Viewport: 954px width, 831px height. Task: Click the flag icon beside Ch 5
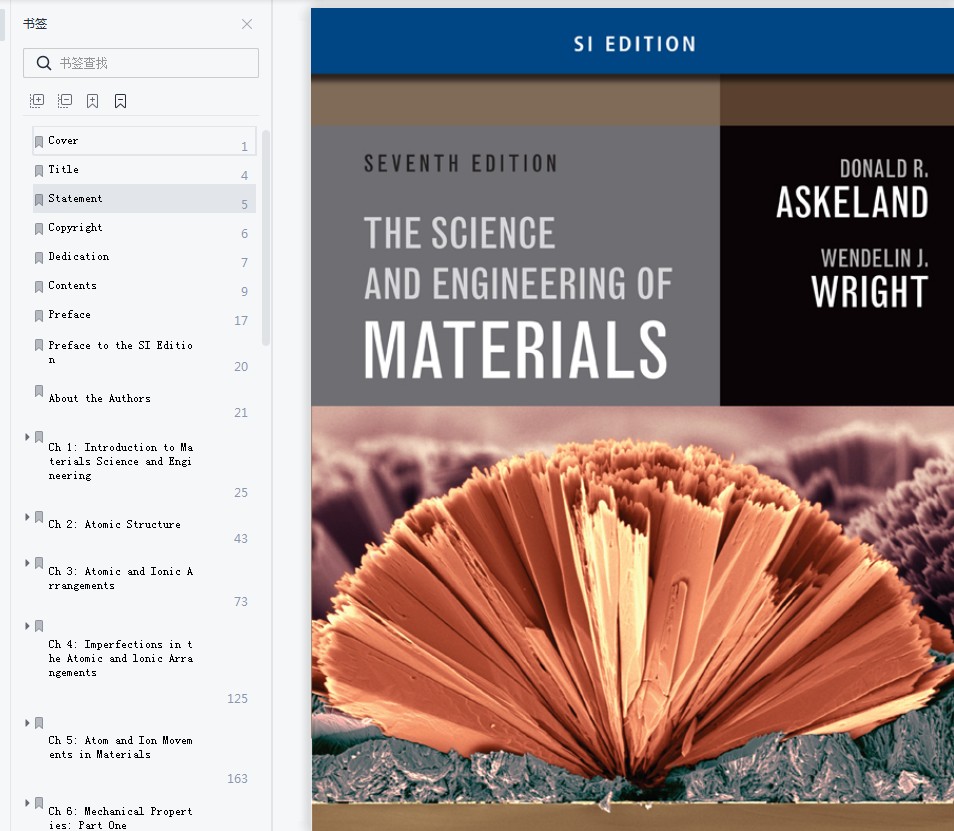click(39, 723)
